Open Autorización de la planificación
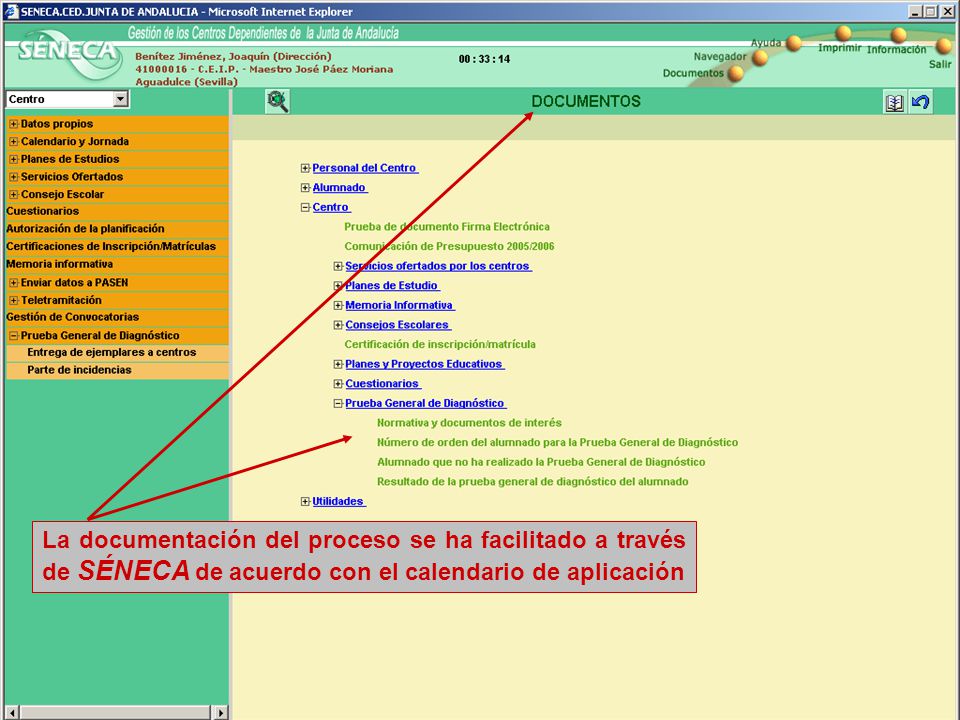The height and width of the screenshot is (720, 960). point(85,229)
